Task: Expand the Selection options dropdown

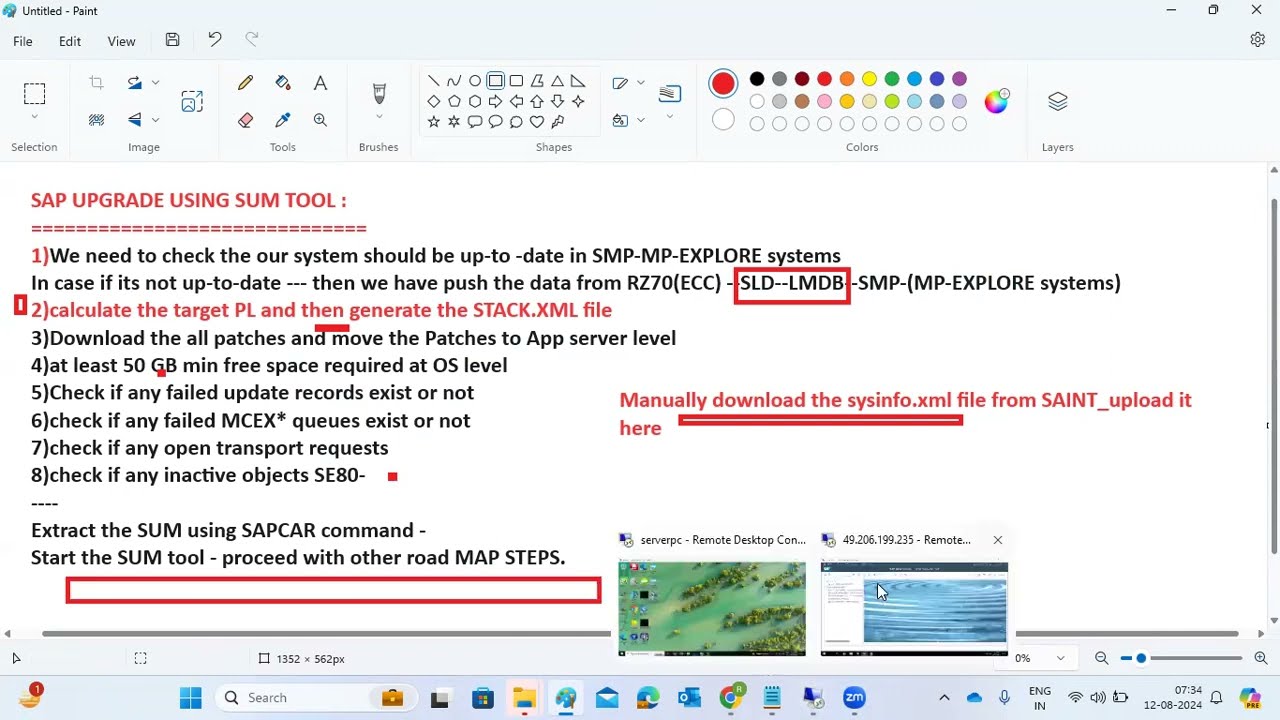Action: (34, 118)
